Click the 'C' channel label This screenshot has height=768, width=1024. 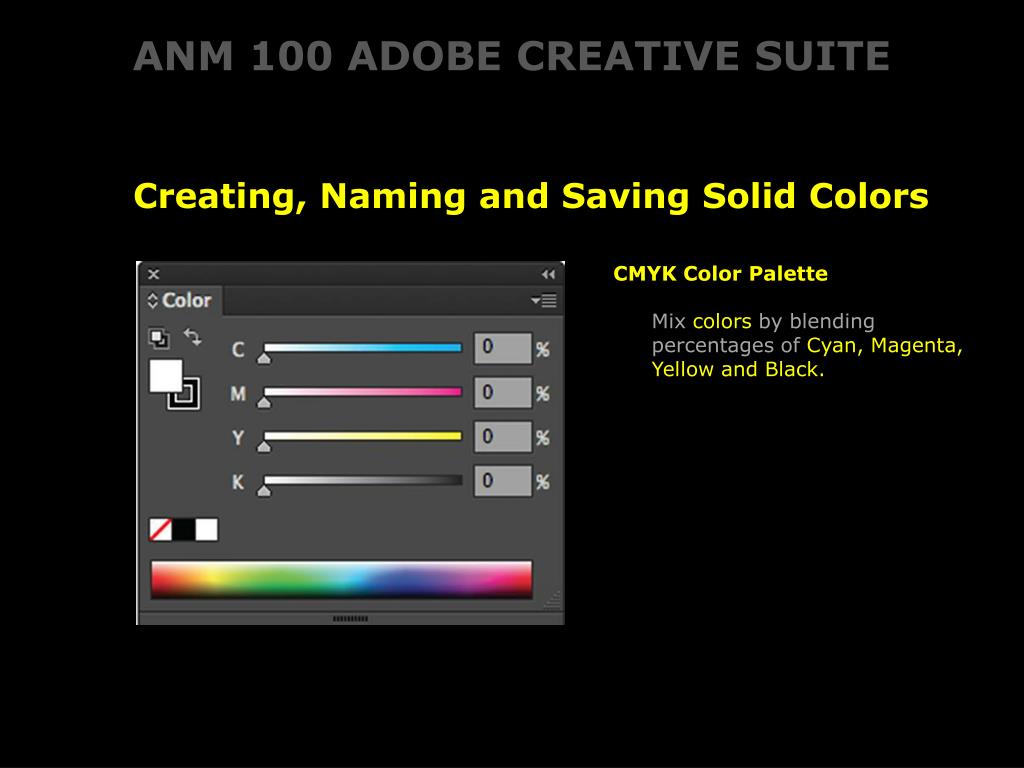(238, 349)
